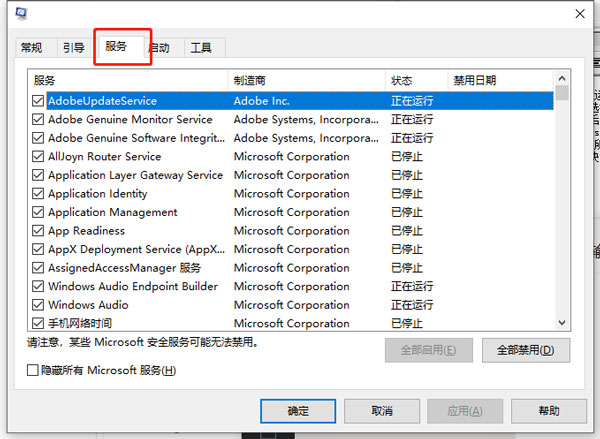Toggle AssignedAccessManager 服务 checkbox
600x439 pixels.
pyautogui.click(x=38, y=268)
